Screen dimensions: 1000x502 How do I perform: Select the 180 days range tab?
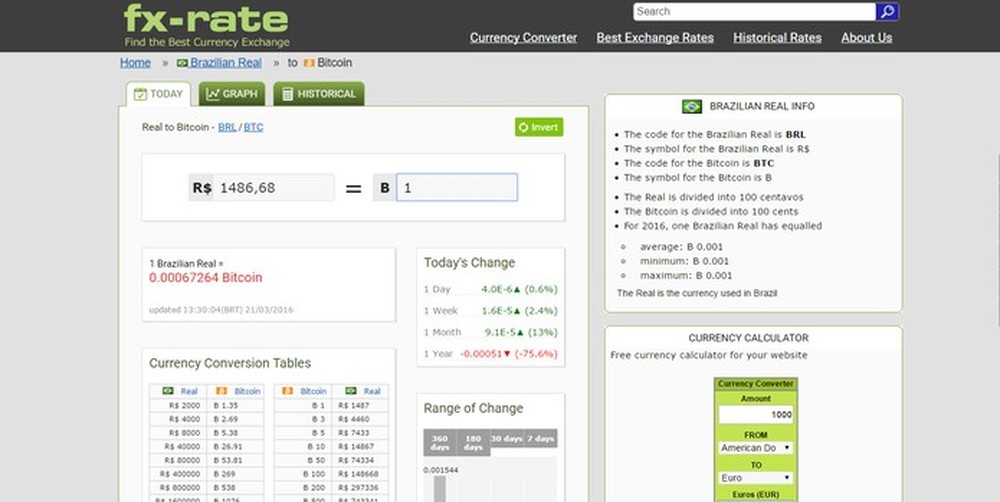pyautogui.click(x=473, y=442)
